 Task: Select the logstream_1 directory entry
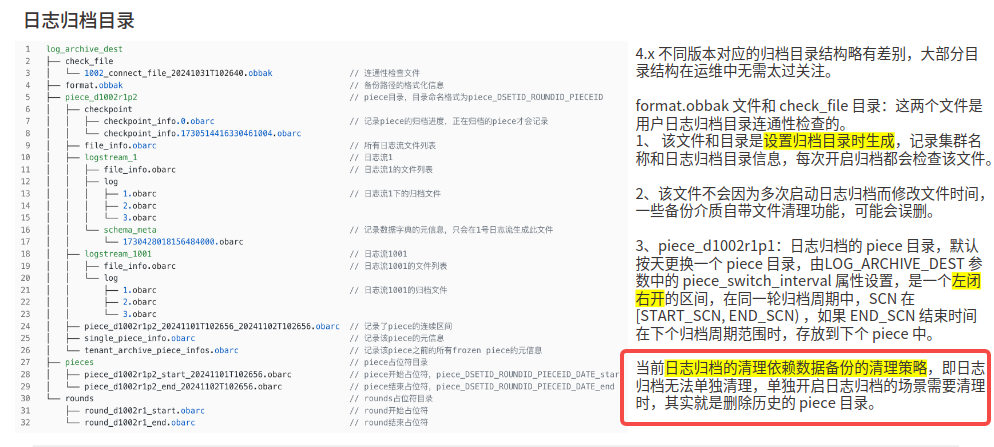[x=110, y=157]
